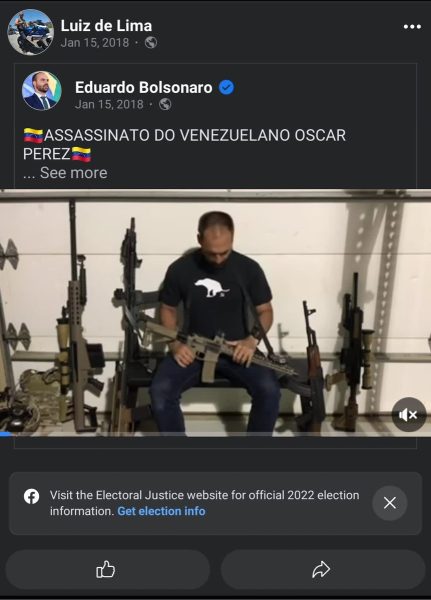This screenshot has height=600, width=431.
Task: Open the Get election info link
Action: pyautogui.click(x=161, y=511)
